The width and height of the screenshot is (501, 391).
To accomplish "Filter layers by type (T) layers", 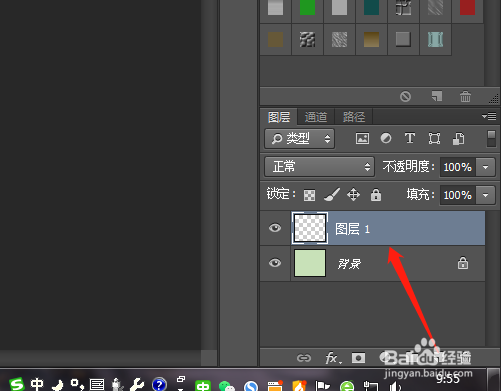I will (410, 138).
